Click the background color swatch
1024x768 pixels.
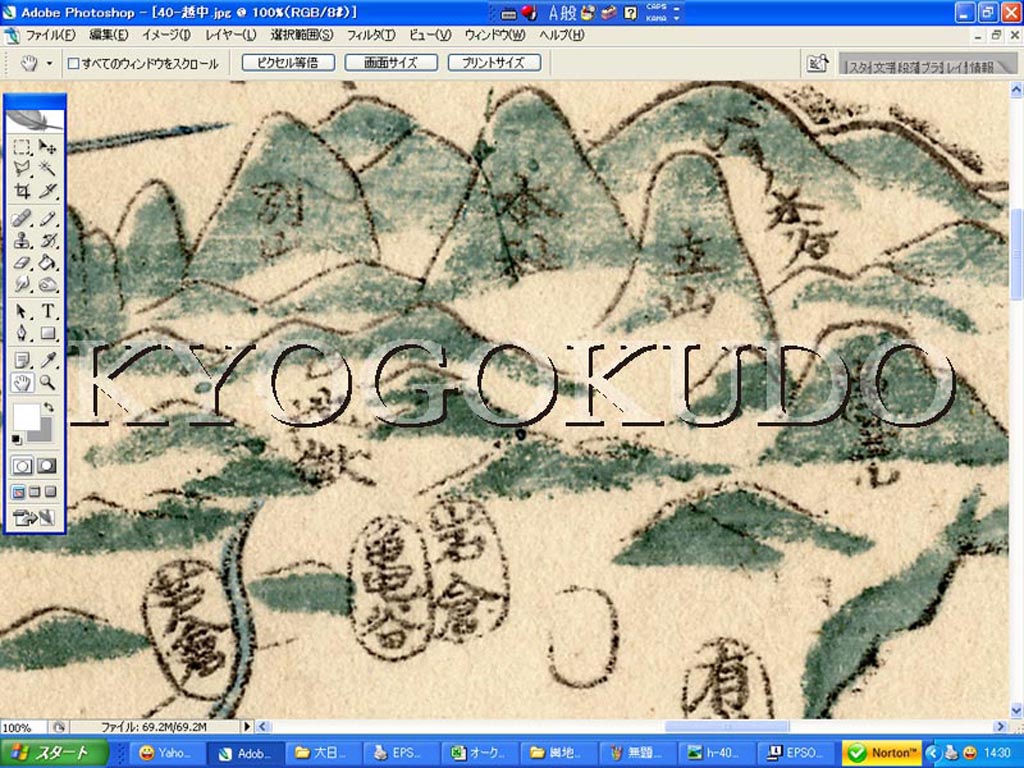(46, 434)
